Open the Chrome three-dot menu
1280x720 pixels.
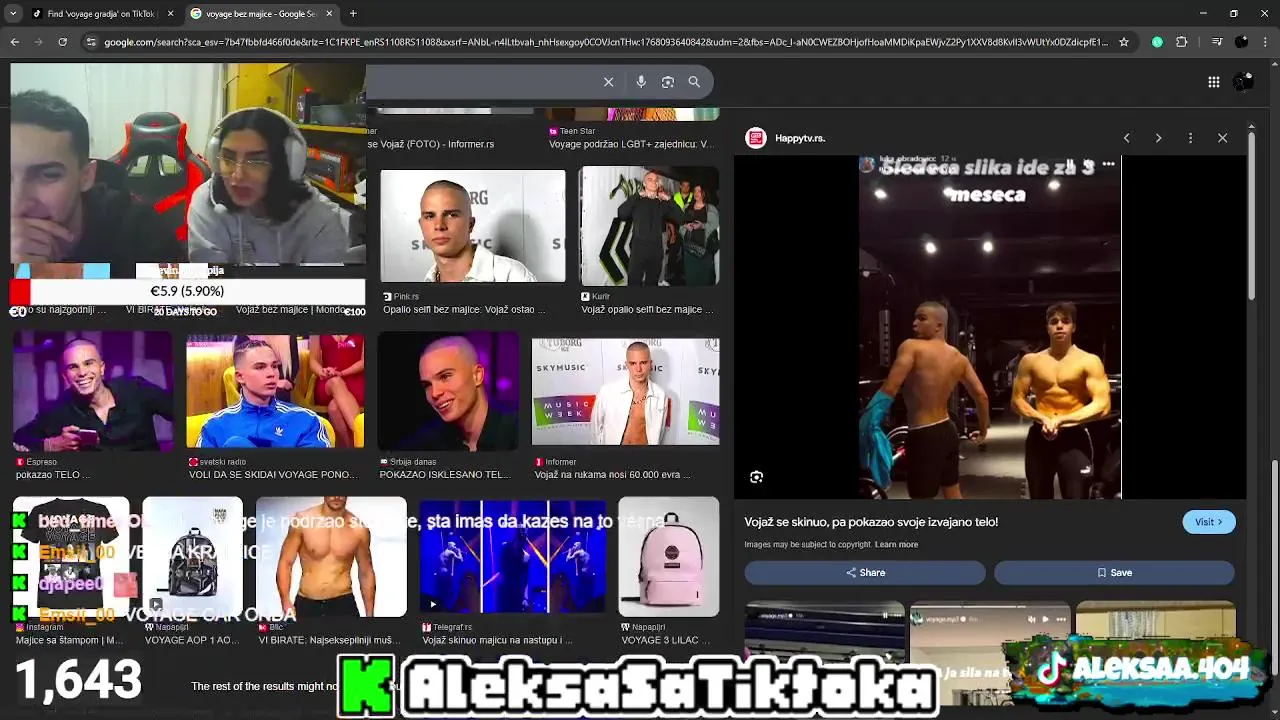click(1266, 42)
